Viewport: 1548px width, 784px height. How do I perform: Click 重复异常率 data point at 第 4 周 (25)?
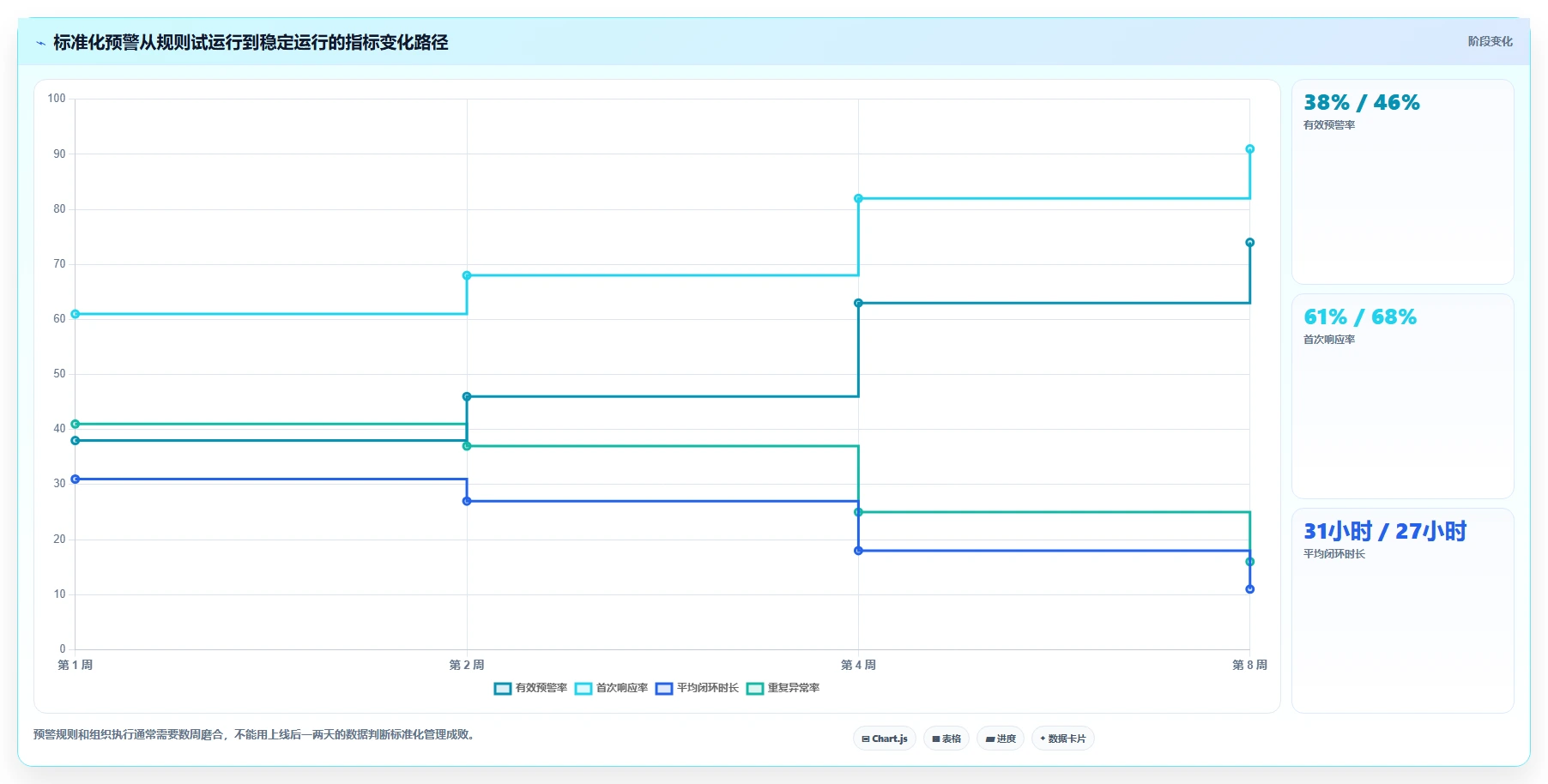[858, 512]
